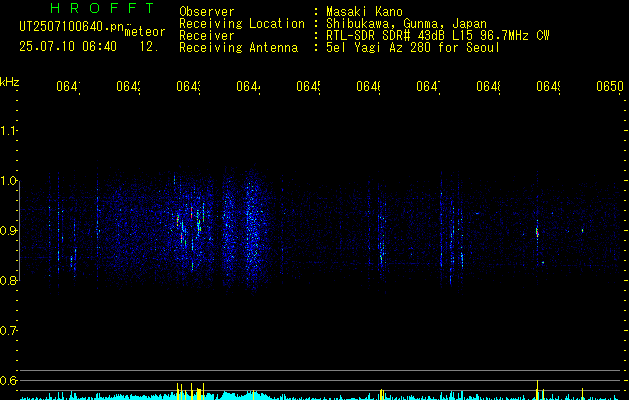Screen dimensions: 629x400
Task: Click the kHz axis unit label
Action: coord(10,82)
